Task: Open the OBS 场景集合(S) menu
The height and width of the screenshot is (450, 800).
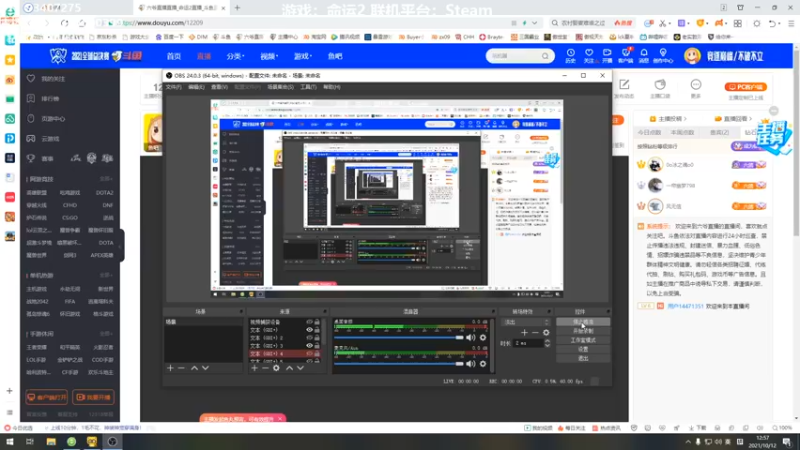Action: (280, 87)
